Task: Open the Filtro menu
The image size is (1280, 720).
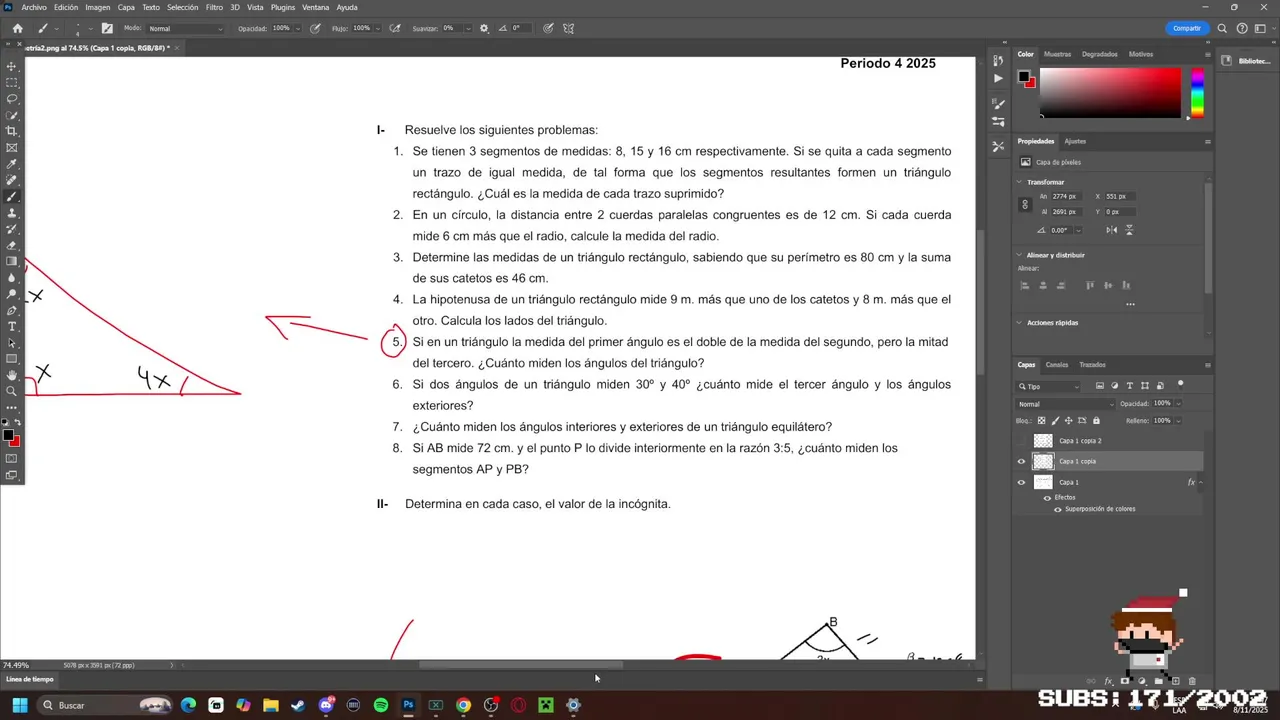Action: pos(214,7)
